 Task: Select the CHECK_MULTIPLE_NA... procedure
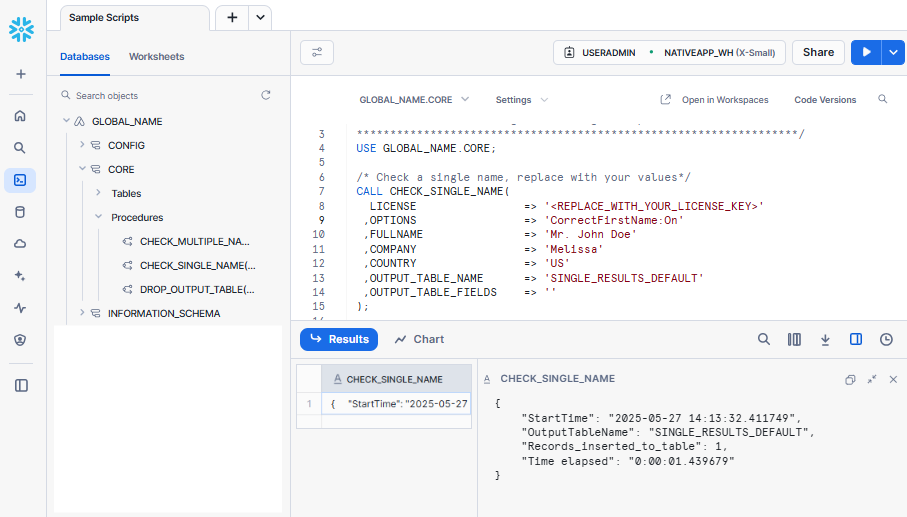[194, 242]
